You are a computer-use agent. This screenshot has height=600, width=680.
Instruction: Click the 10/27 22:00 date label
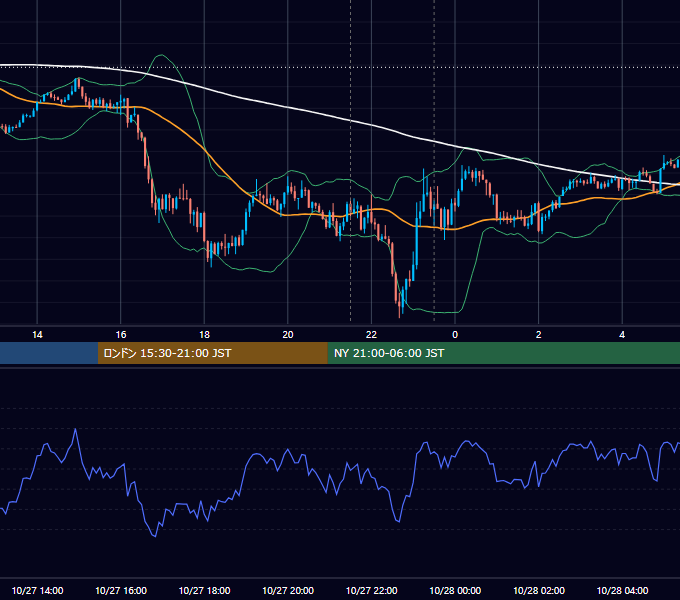click(x=371, y=590)
